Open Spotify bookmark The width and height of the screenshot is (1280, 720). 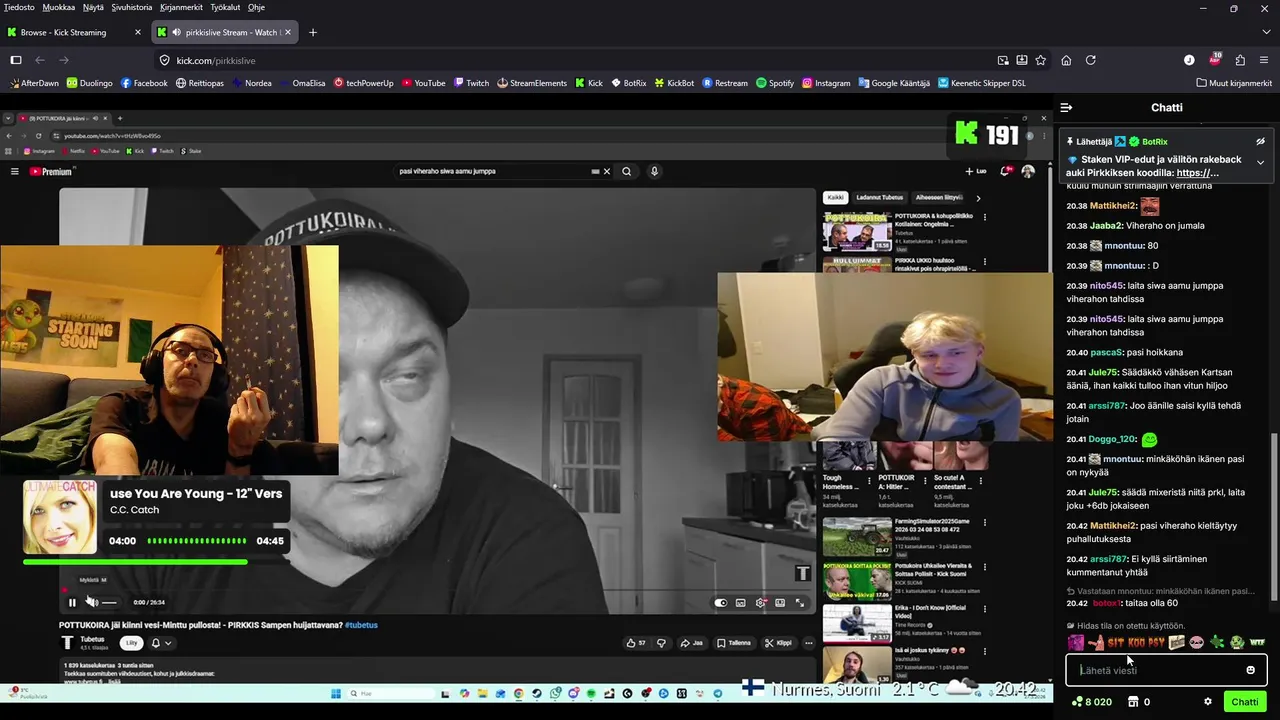pos(775,83)
